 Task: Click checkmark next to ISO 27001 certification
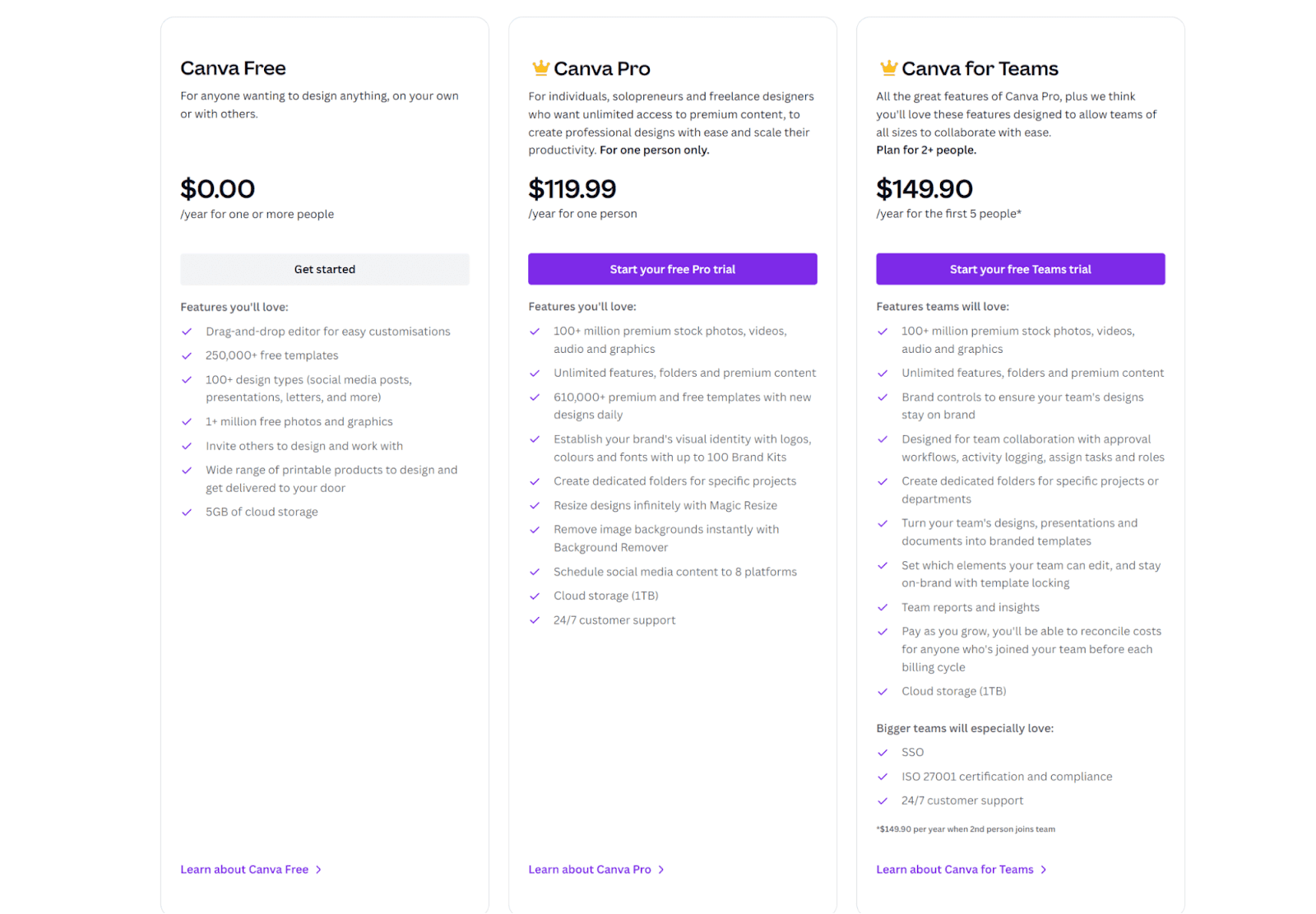point(883,777)
